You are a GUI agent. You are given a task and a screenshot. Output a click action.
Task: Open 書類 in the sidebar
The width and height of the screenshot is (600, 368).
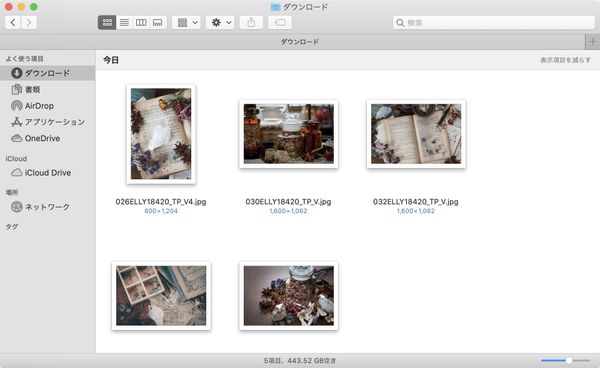[47, 90]
